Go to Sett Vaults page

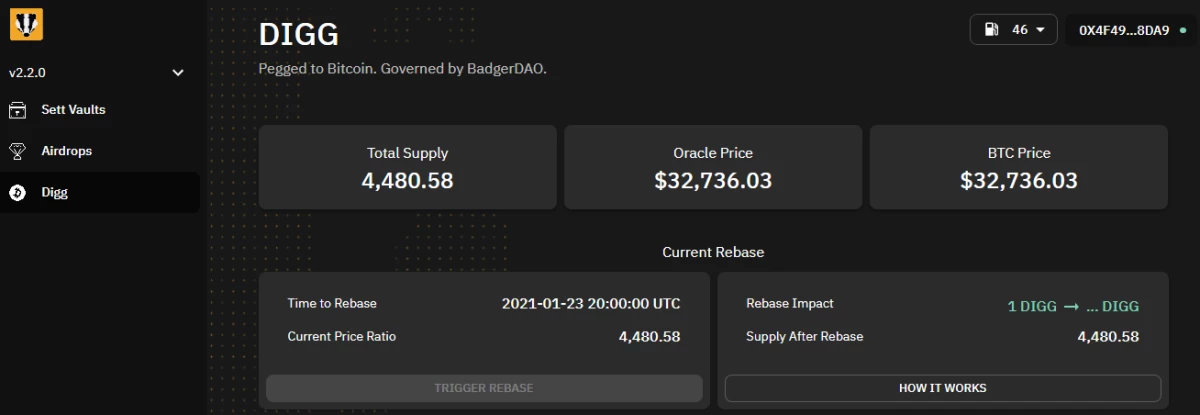tap(100, 110)
